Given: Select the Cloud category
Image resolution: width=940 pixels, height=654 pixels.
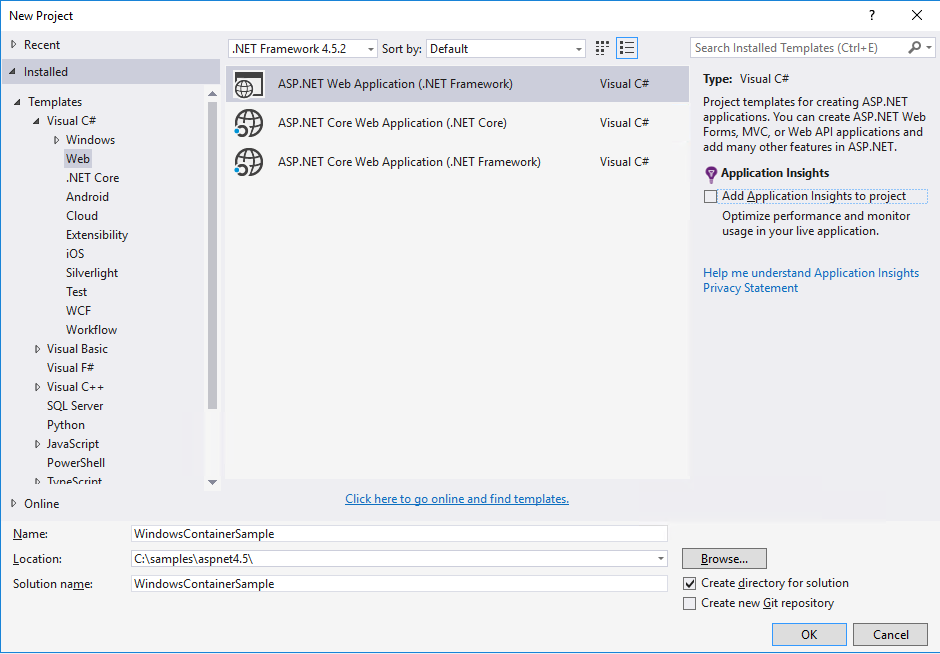Looking at the screenshot, I should [82, 216].
